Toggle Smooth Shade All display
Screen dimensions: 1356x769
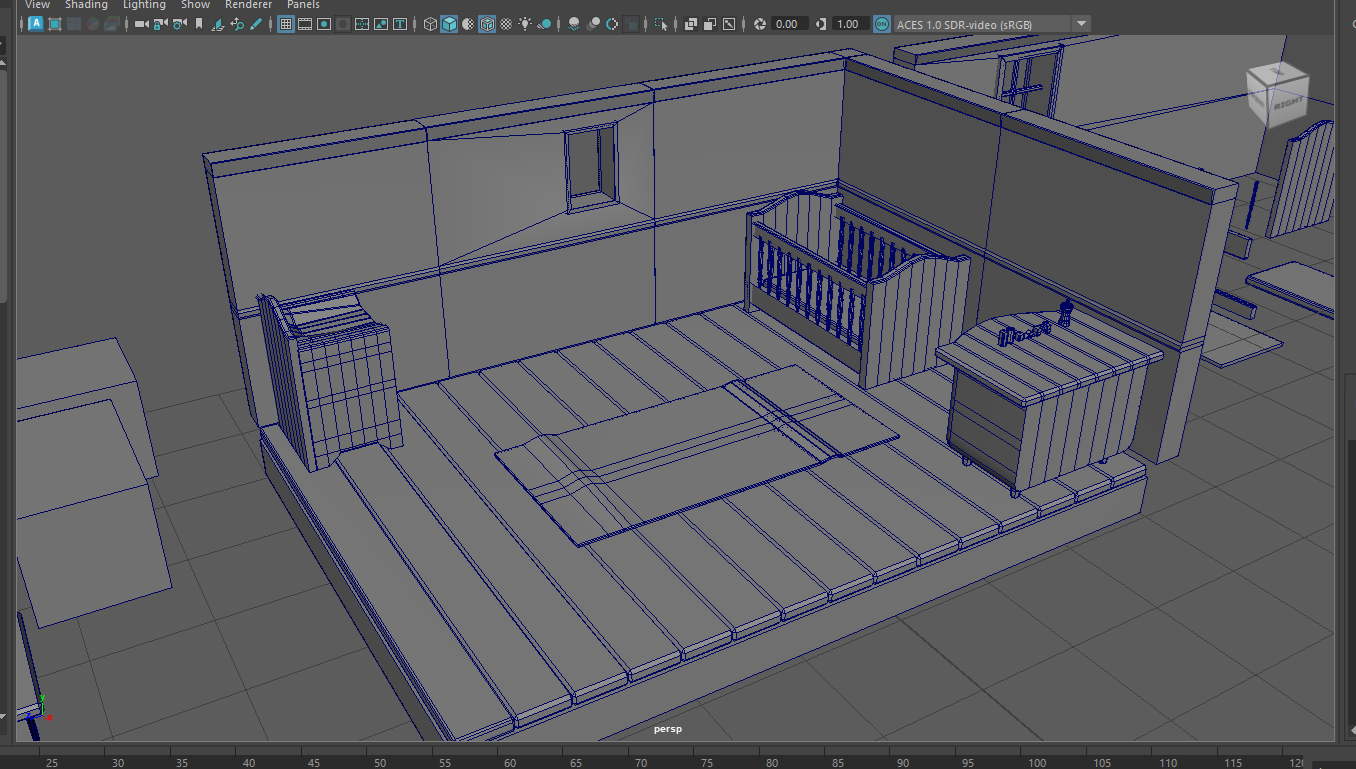[449, 24]
